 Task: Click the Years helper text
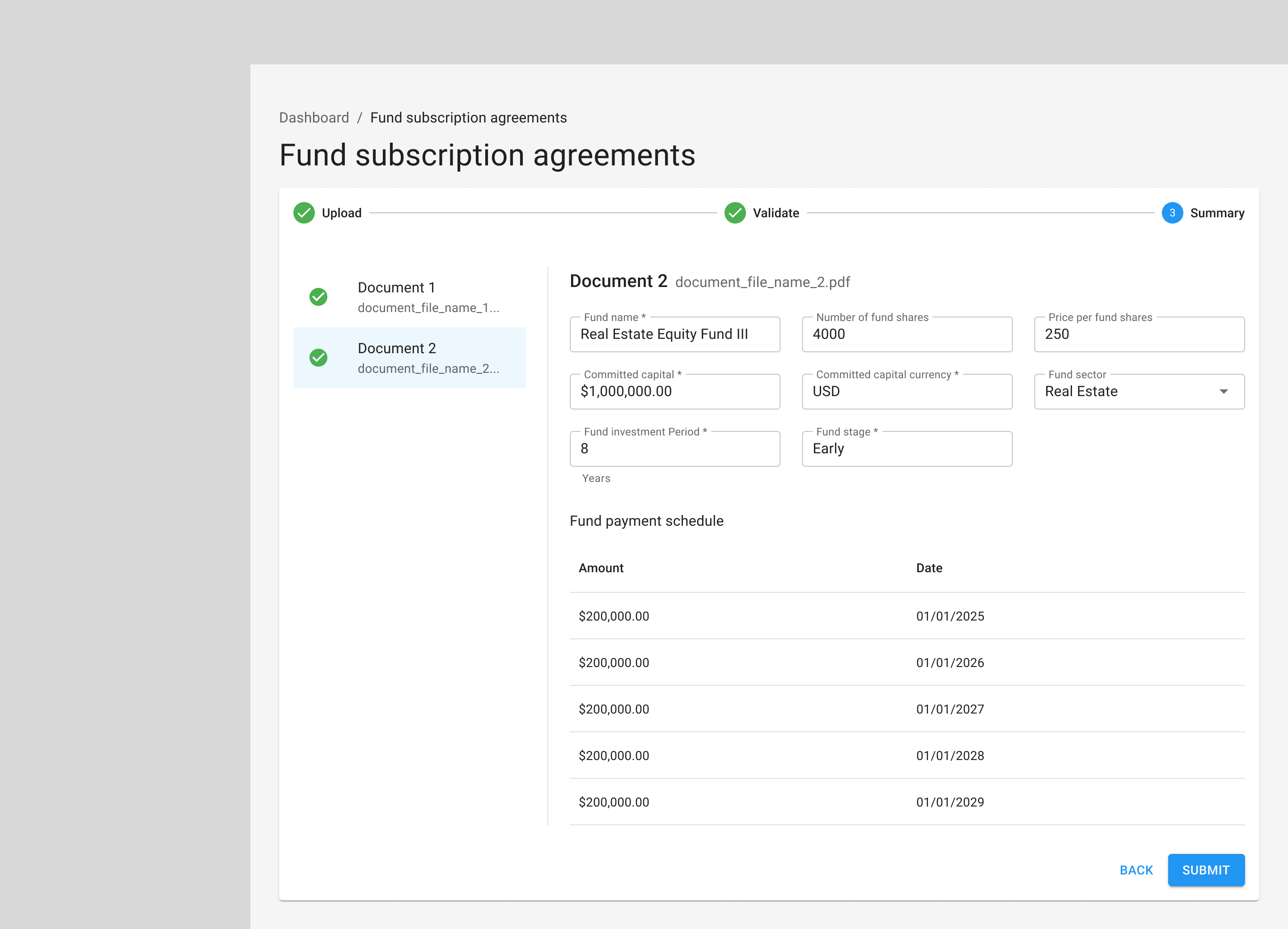click(x=596, y=478)
